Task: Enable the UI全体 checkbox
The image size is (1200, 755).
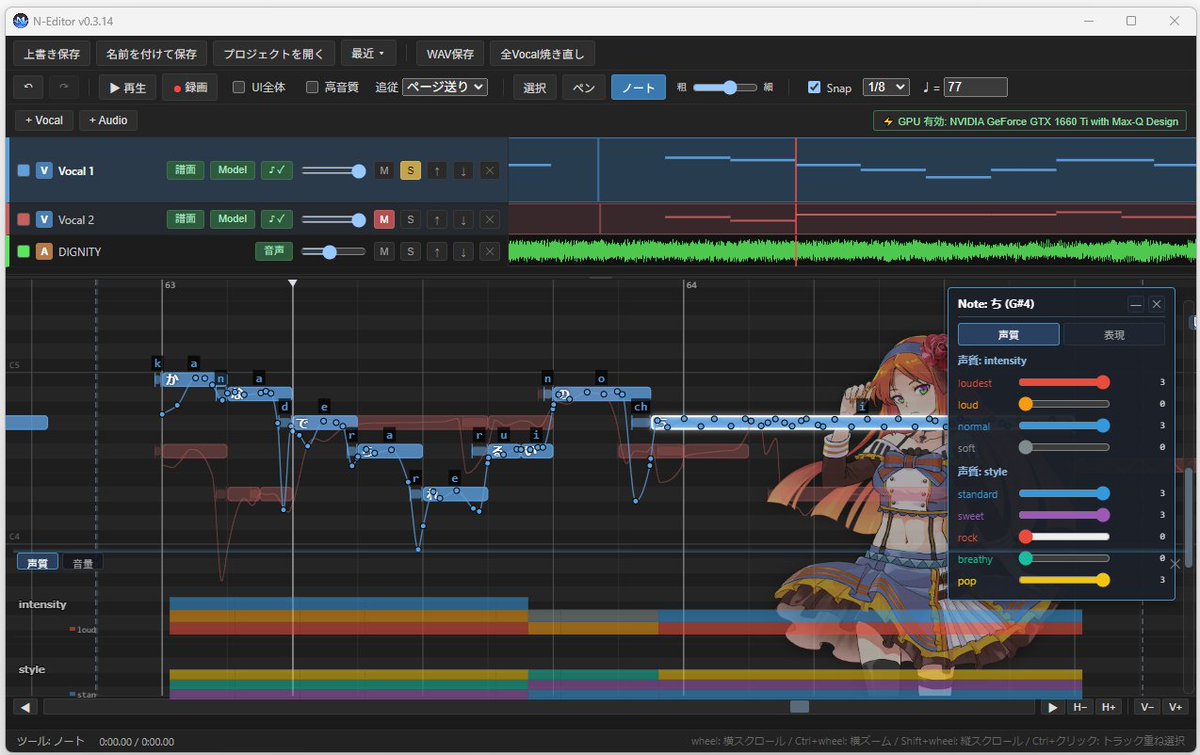Action: (239, 87)
